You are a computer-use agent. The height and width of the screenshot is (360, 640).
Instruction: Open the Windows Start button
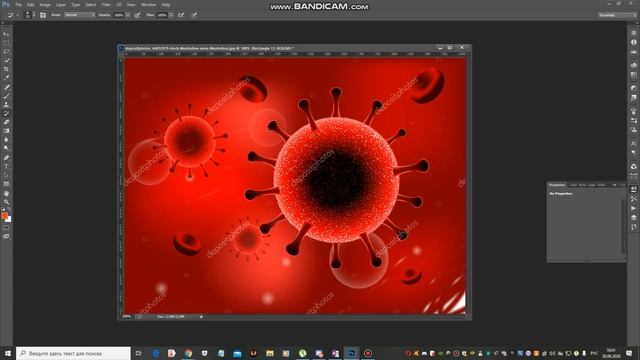tap(7, 353)
